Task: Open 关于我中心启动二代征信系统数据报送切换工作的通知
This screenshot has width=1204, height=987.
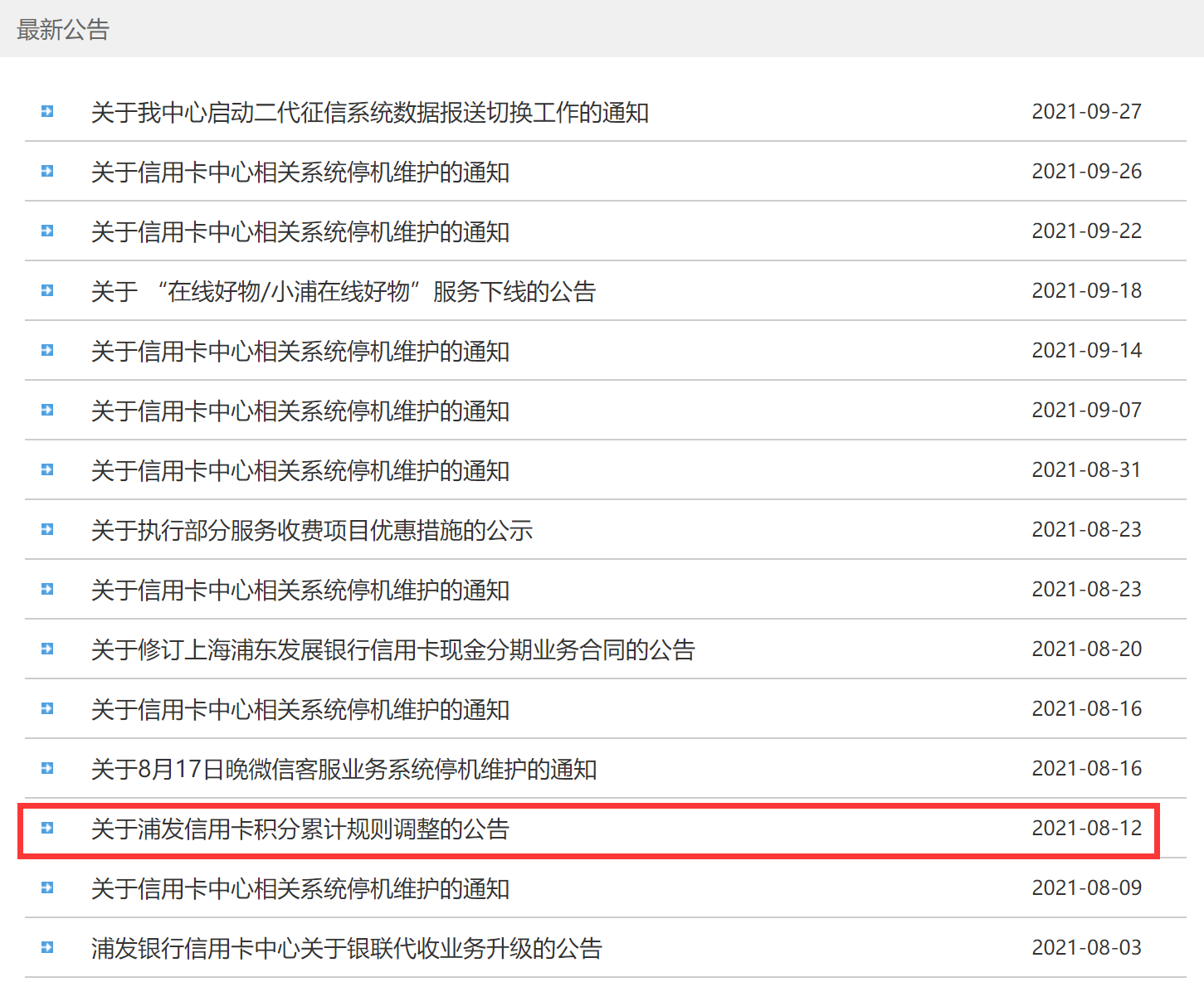Action: point(370,112)
